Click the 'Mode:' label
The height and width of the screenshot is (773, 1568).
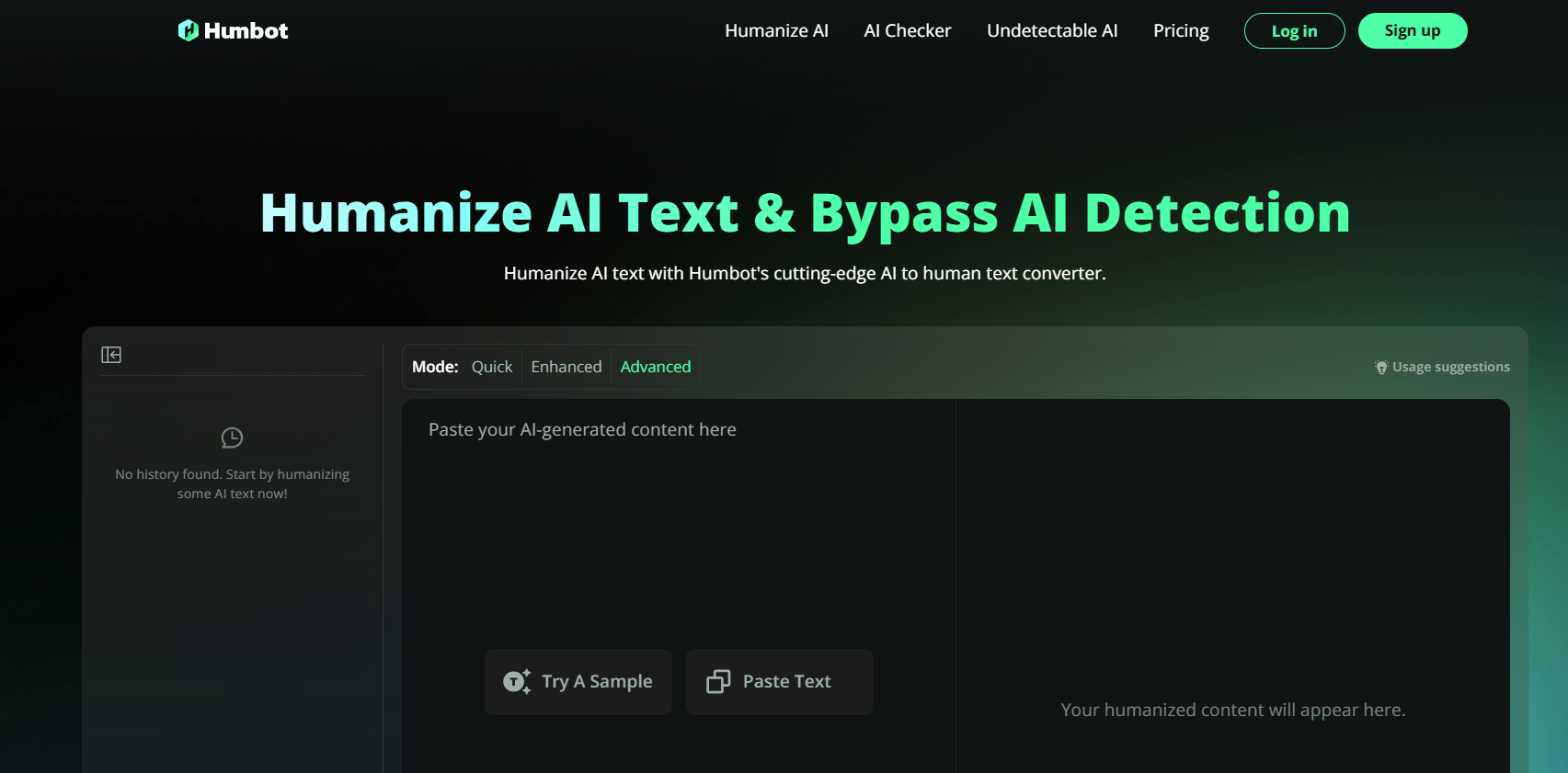pyautogui.click(x=435, y=367)
